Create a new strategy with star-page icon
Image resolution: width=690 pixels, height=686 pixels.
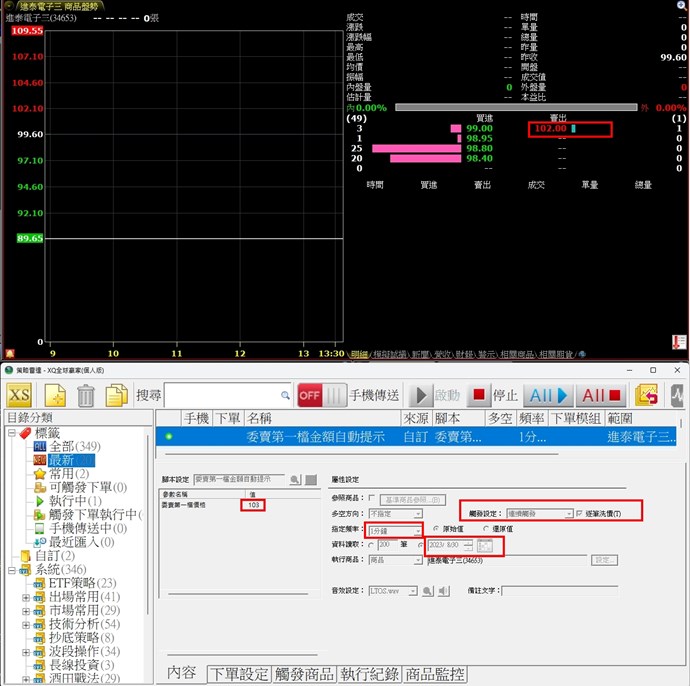point(55,394)
